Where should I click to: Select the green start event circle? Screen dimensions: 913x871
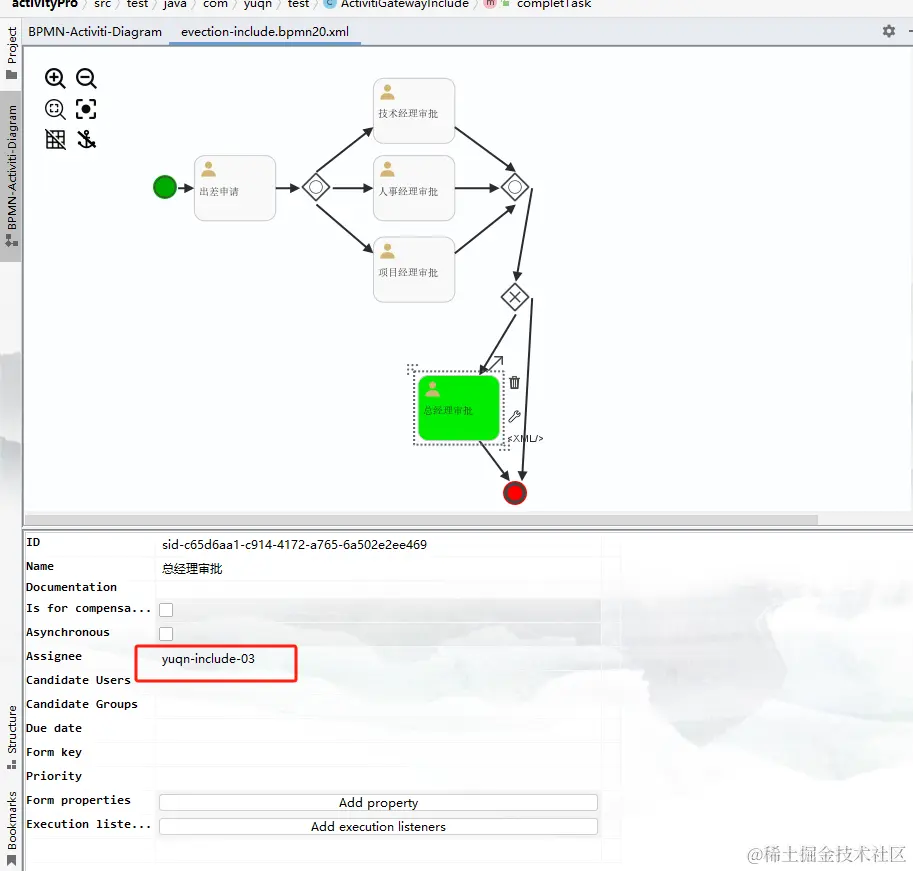pyautogui.click(x=165, y=187)
